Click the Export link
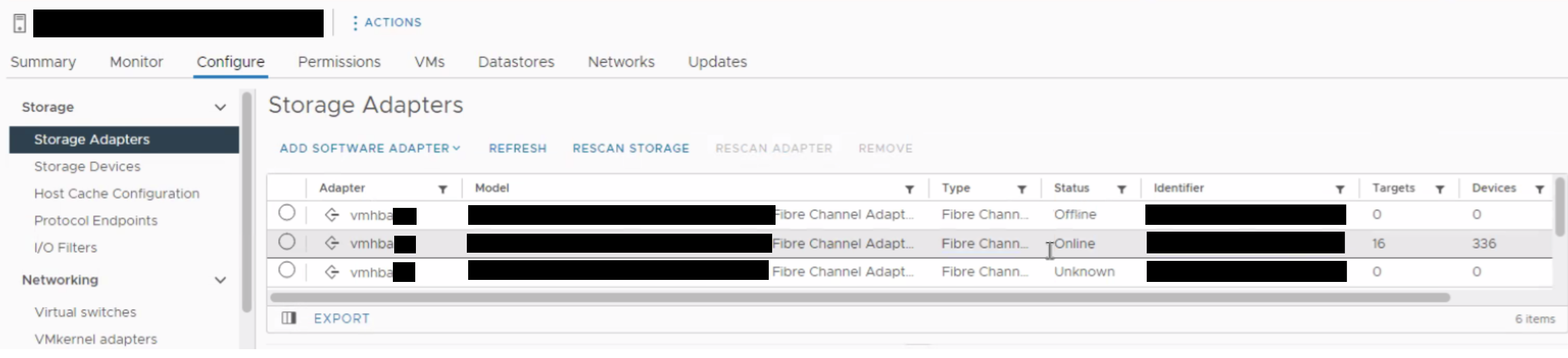 [x=341, y=318]
